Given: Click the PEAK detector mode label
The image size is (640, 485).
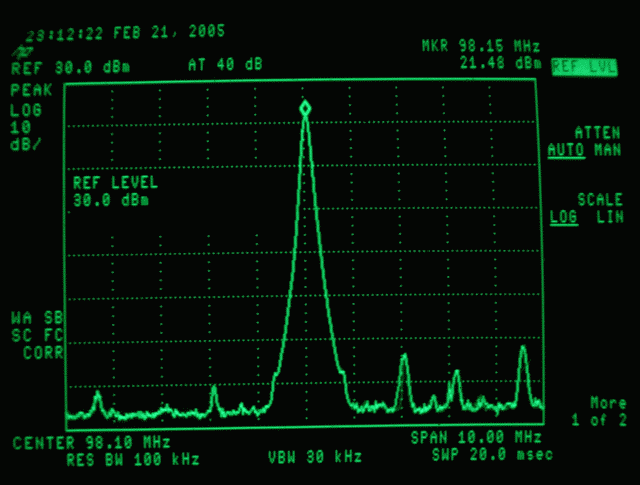Looking at the screenshot, I should (x=29, y=90).
